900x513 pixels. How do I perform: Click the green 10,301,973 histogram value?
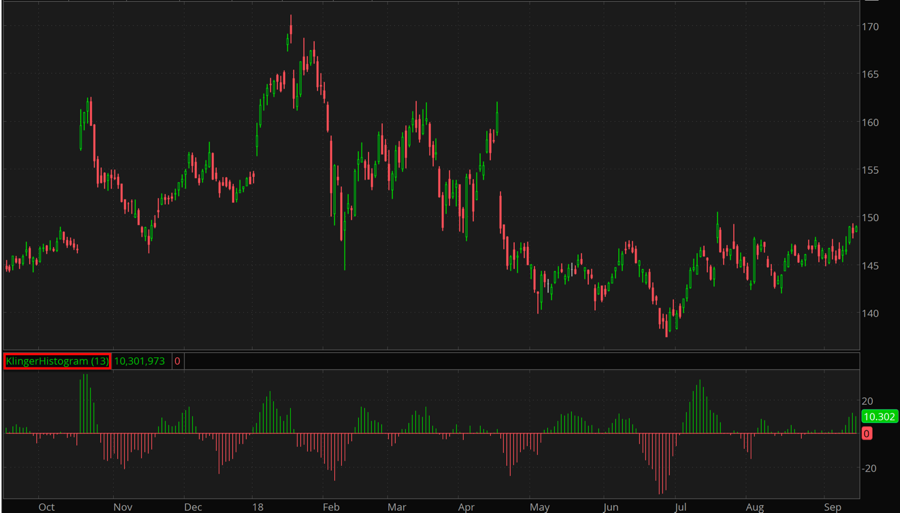139,361
